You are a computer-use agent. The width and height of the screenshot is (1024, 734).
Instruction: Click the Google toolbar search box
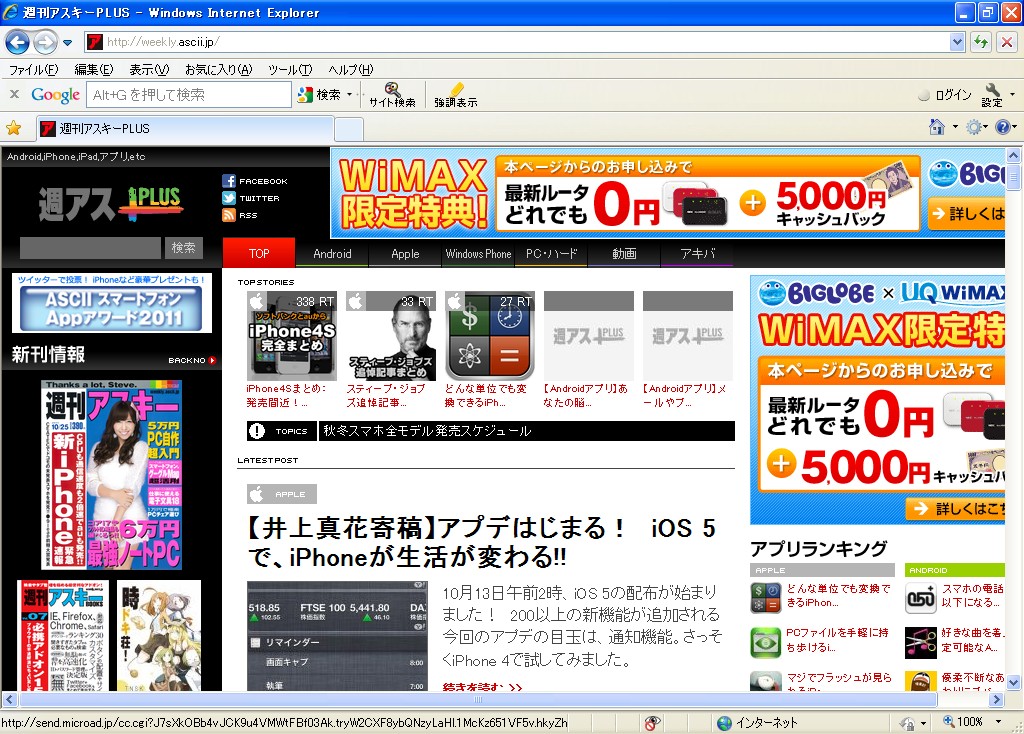click(189, 95)
